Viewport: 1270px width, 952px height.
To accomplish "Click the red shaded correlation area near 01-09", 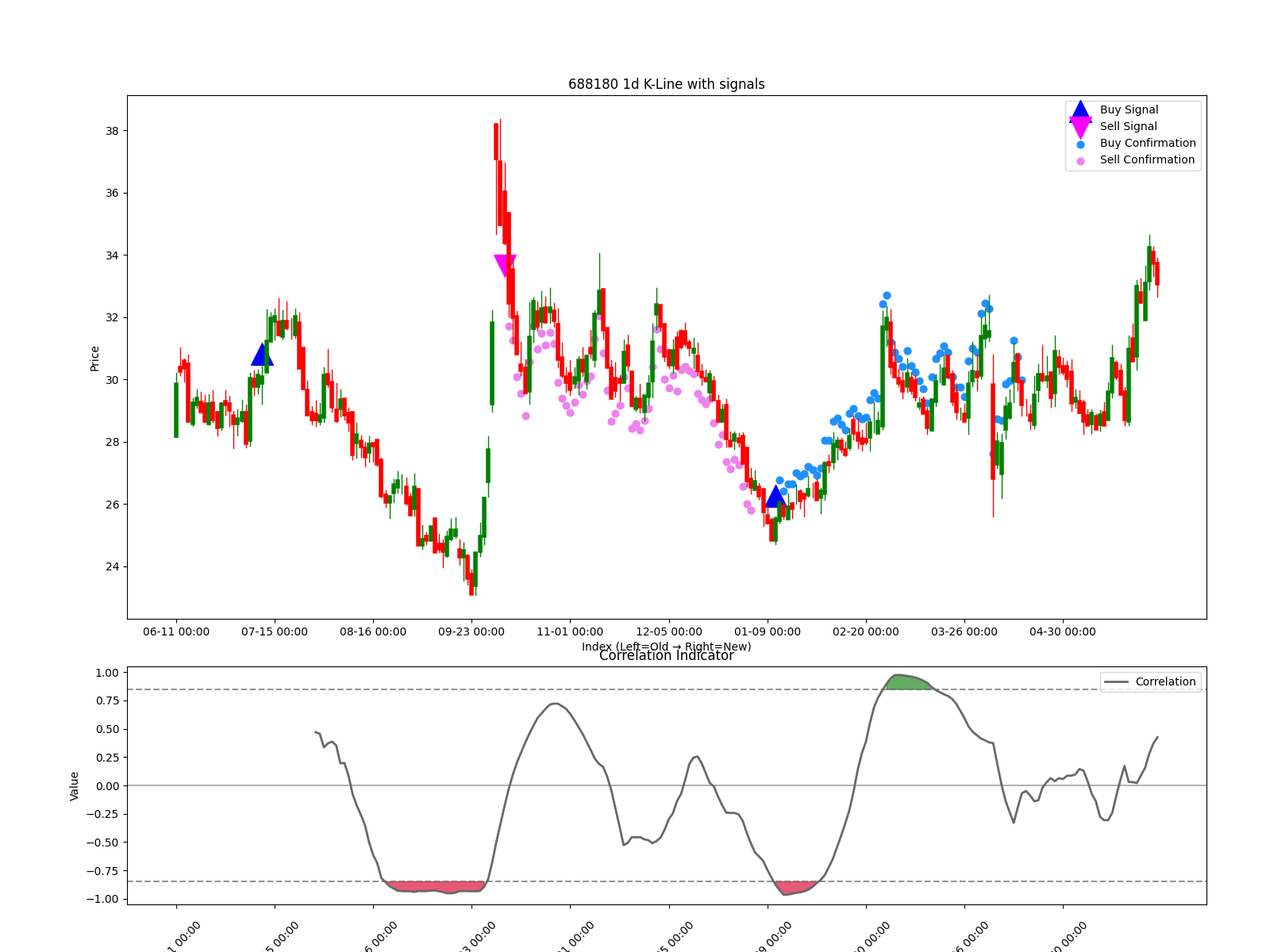I will pyautogui.click(x=794, y=888).
